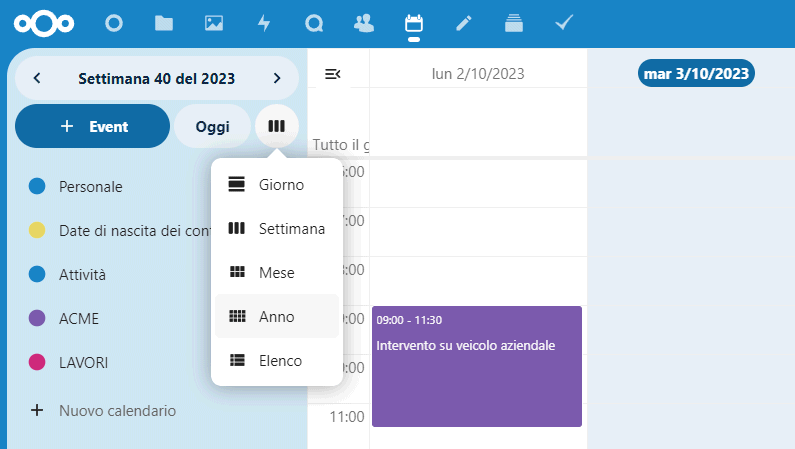Open the Dashboard app icon
Screen dimensions: 795x449
(114, 23)
